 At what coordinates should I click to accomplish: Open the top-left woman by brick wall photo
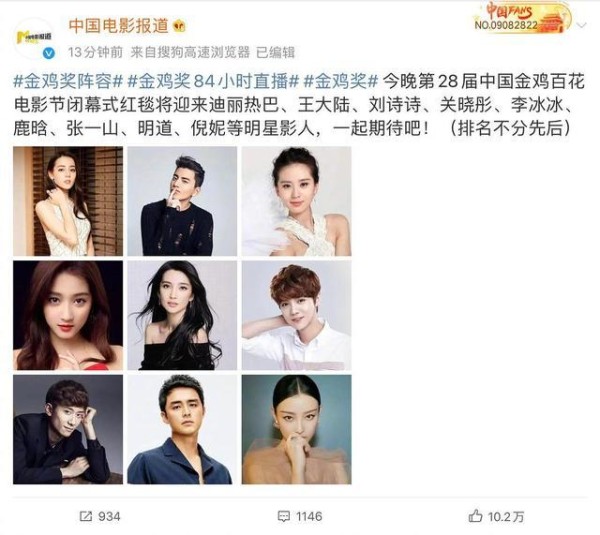click(x=68, y=201)
